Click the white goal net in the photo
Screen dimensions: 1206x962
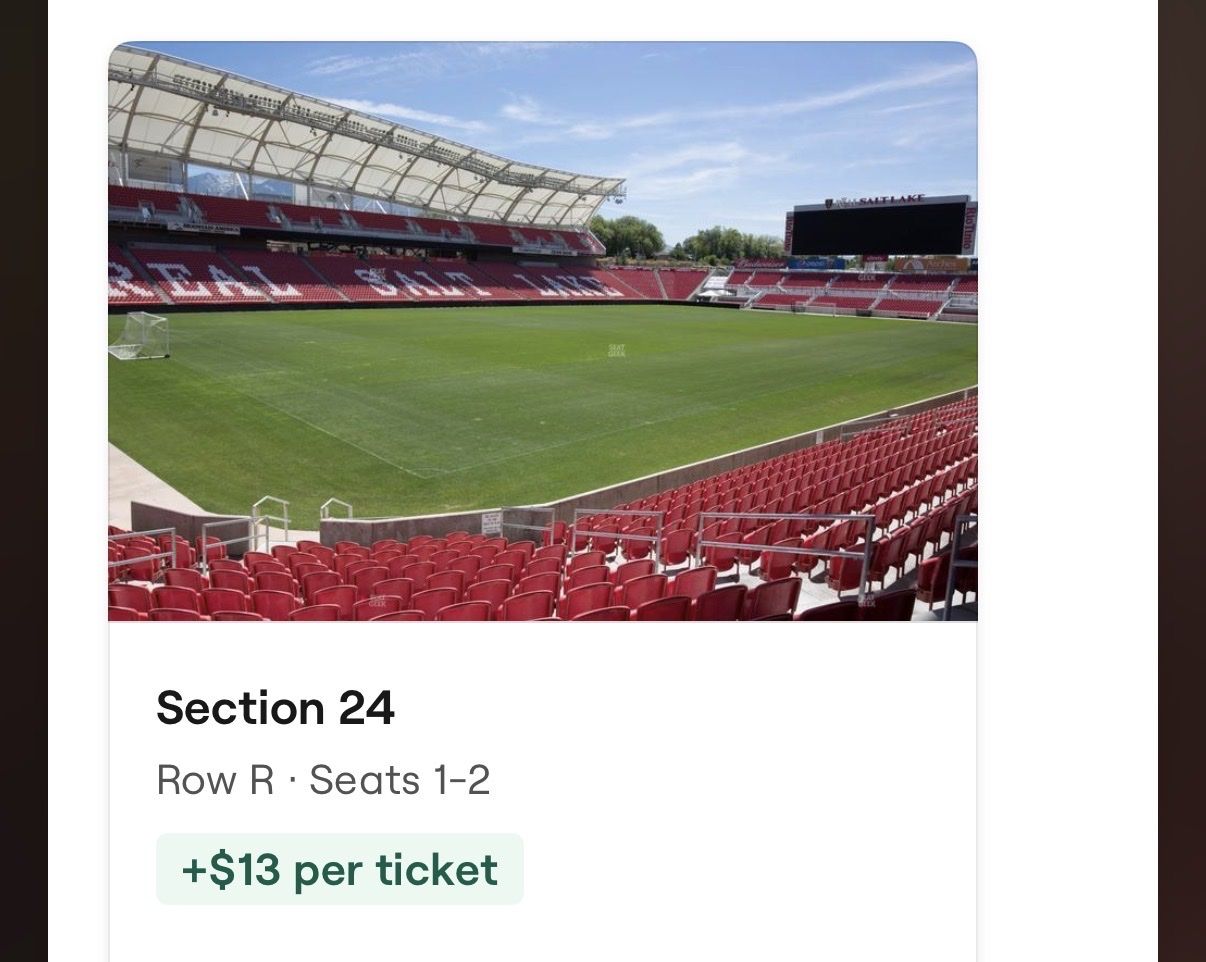(139, 335)
